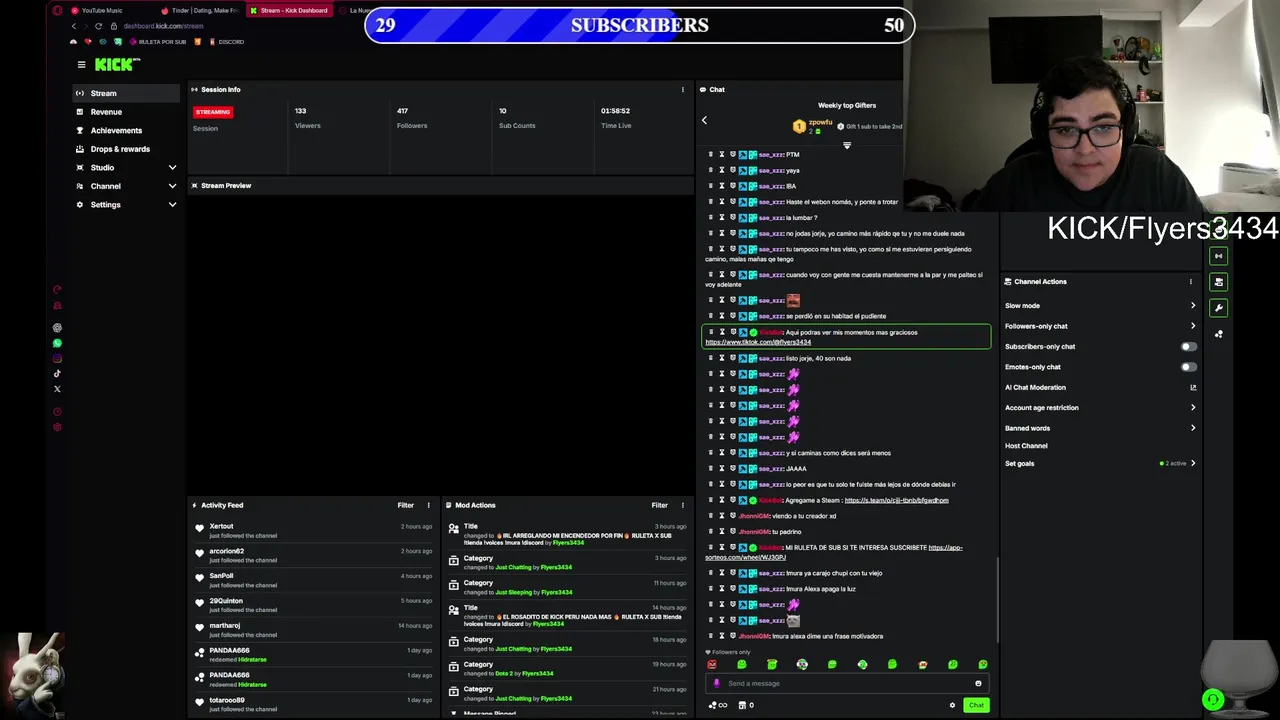Open the Steam link in chat
Viewport: 1280px width, 720px height.
[x=896, y=500]
